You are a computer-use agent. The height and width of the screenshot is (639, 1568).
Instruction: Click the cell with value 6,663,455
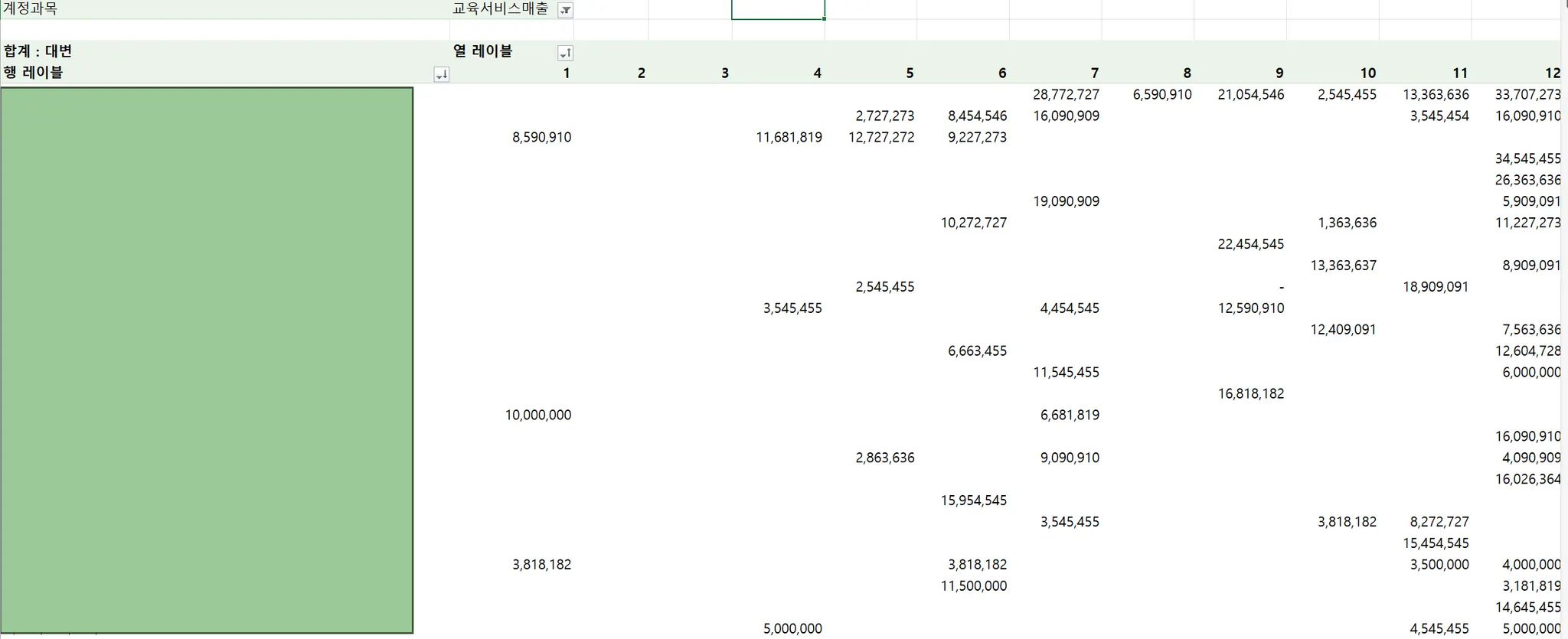coord(977,351)
